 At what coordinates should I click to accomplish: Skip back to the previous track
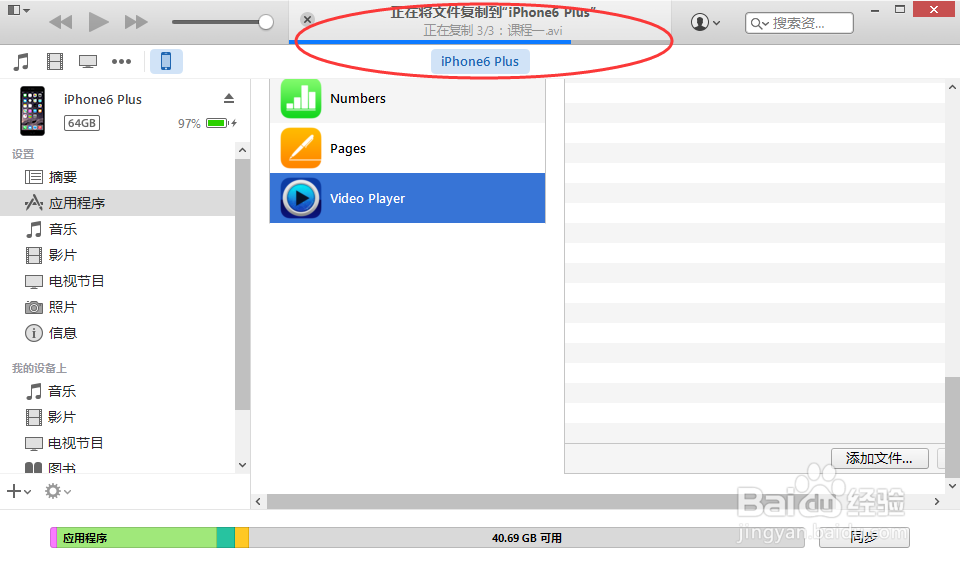pyautogui.click(x=61, y=23)
